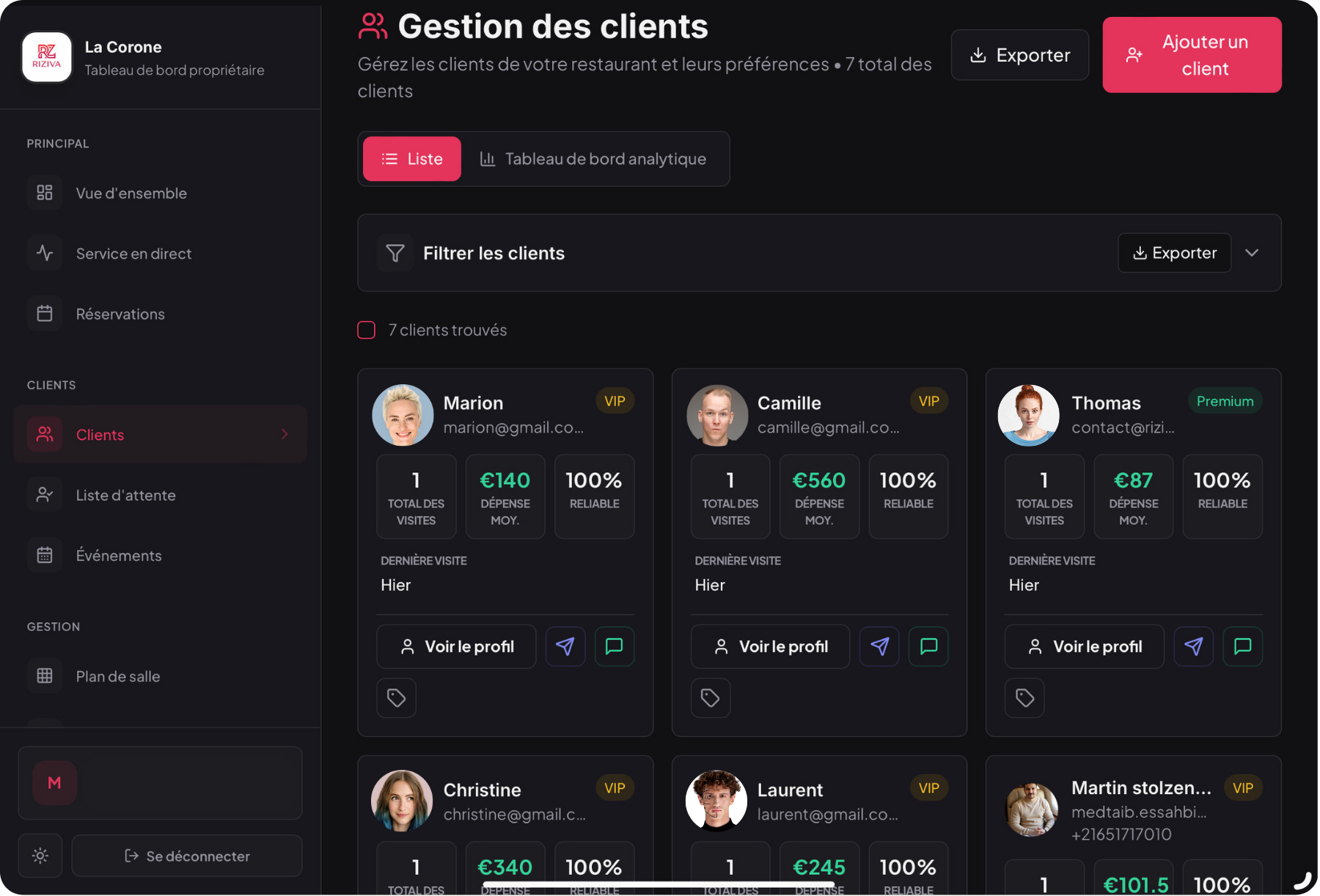This screenshot has width=1320, height=896.
Task: Expand the Clients submenu arrow
Action: tap(285, 434)
